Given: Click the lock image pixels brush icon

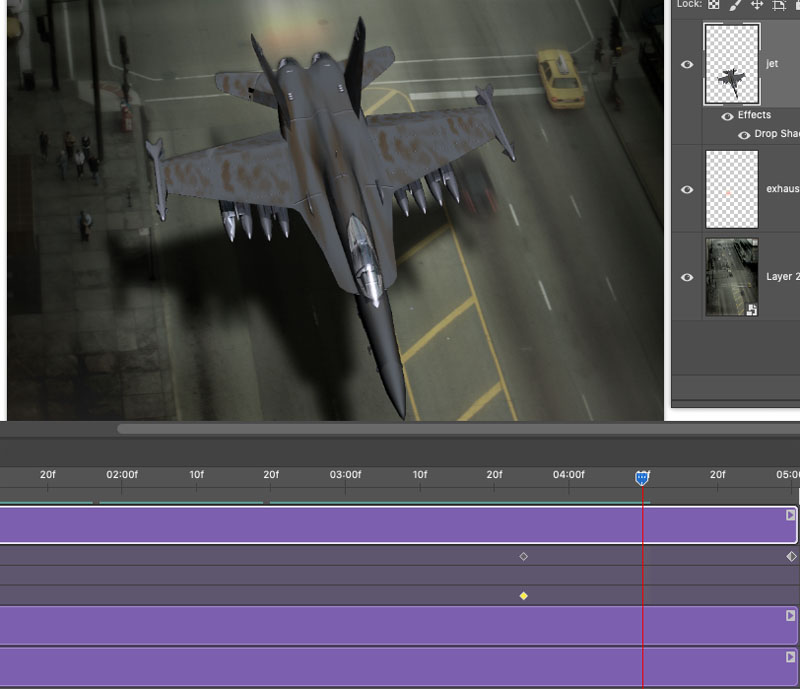Looking at the screenshot, I should click(x=735, y=5).
